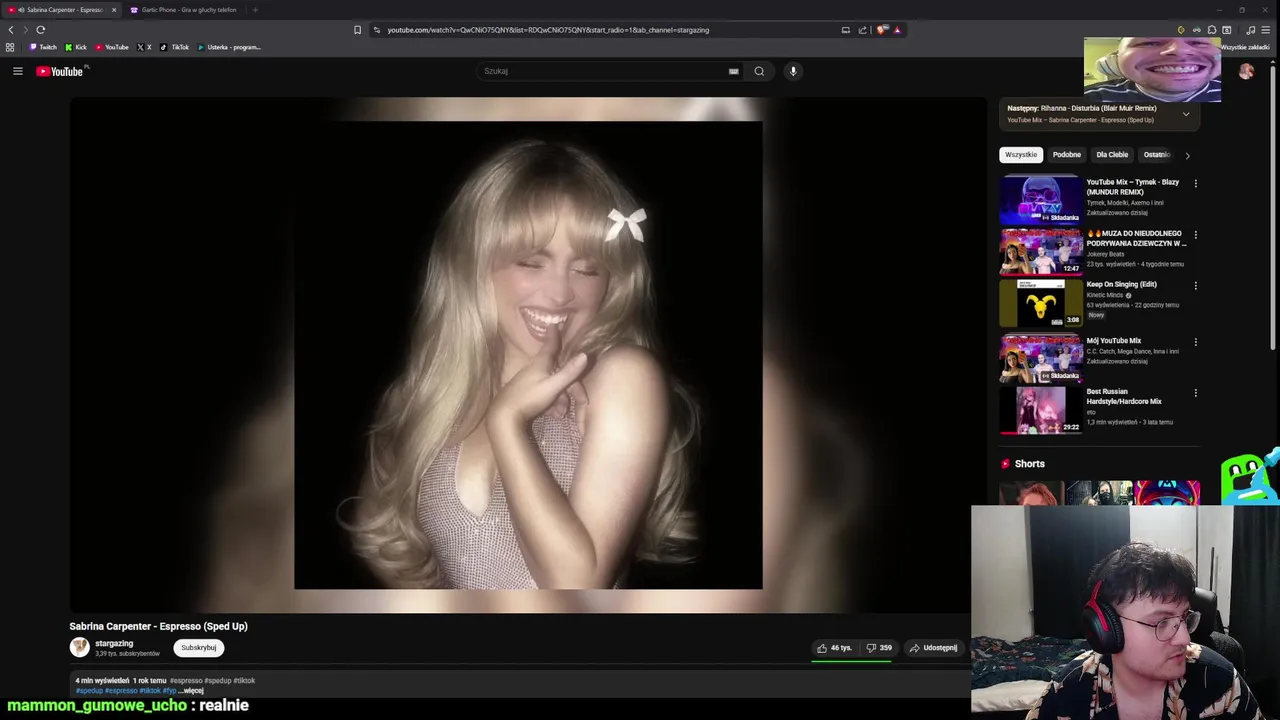Click the Udostępnij share button

[x=933, y=648]
